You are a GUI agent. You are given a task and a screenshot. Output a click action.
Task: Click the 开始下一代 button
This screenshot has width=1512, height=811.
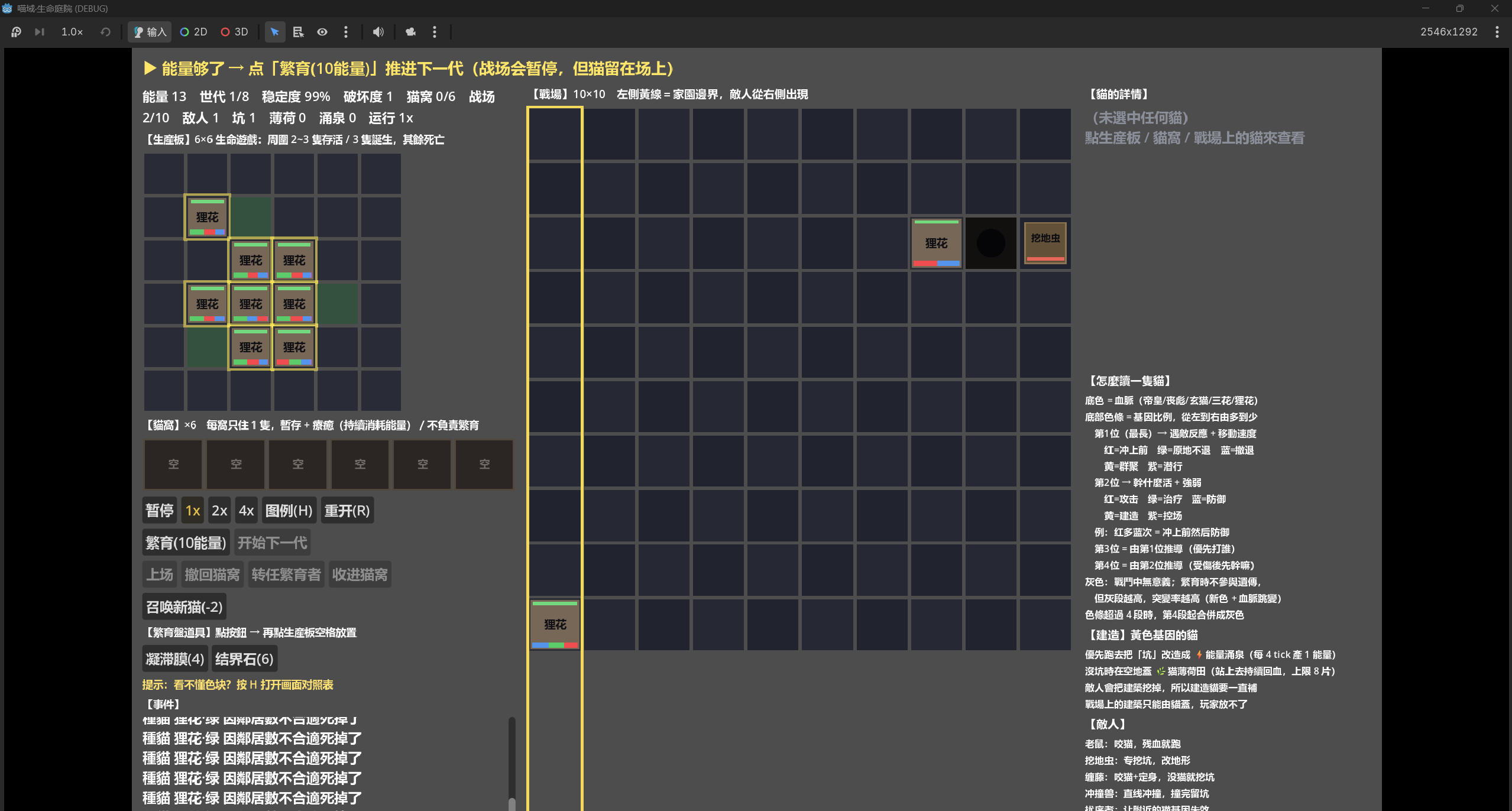pos(273,543)
